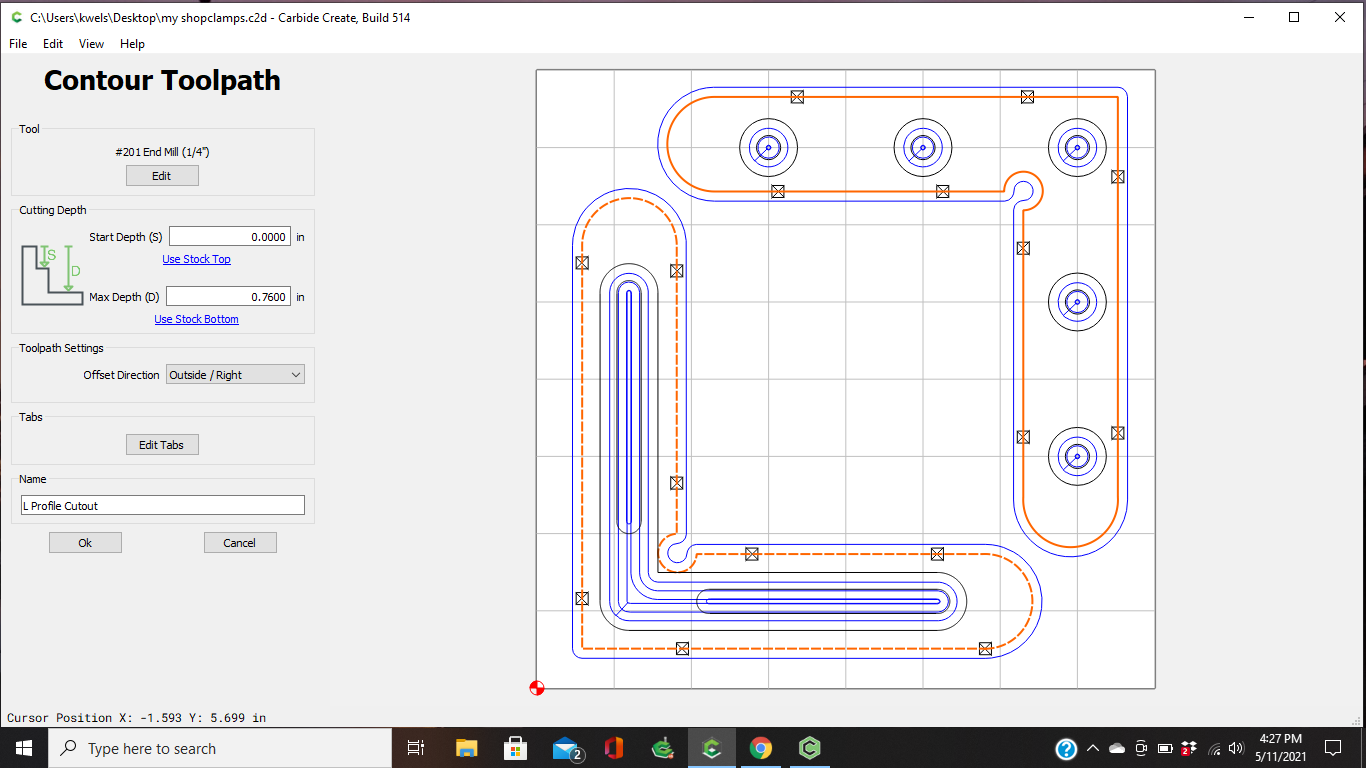Click the 'Type here to search' taskbar box
The width and height of the screenshot is (1366, 768).
pyautogui.click(x=220, y=748)
